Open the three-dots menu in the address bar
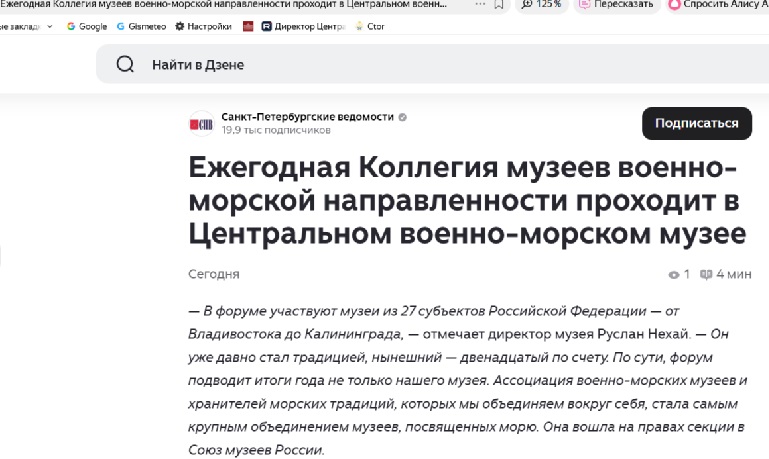Image resolution: width=769 pixels, height=459 pixels. tap(481, 5)
